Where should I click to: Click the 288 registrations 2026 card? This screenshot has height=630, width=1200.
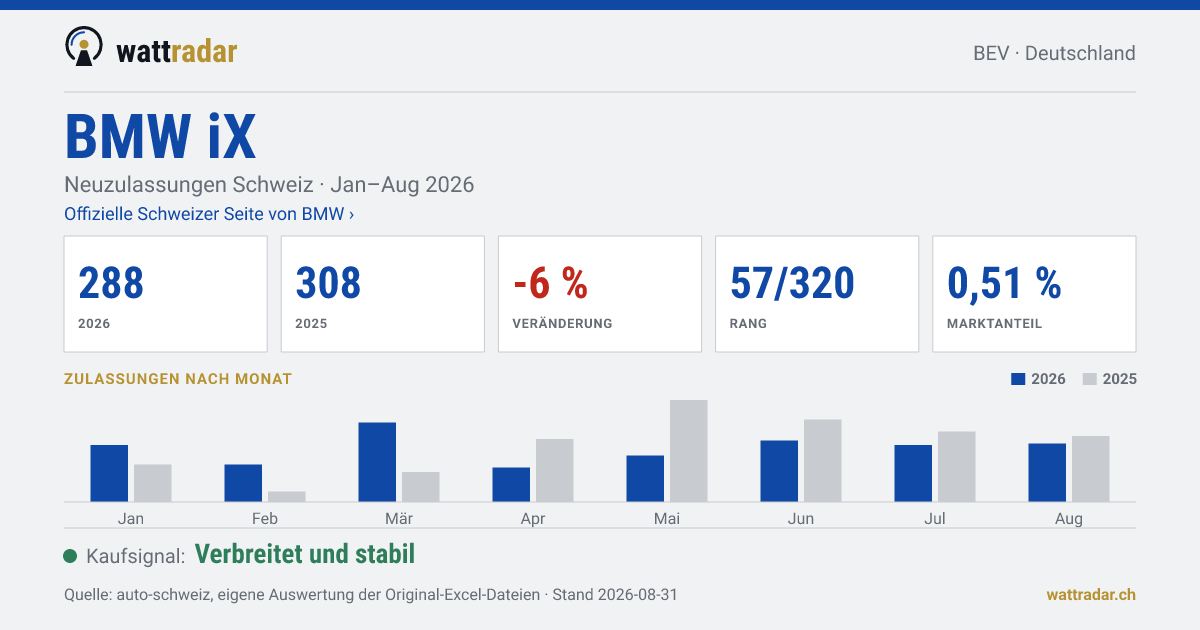(166, 294)
